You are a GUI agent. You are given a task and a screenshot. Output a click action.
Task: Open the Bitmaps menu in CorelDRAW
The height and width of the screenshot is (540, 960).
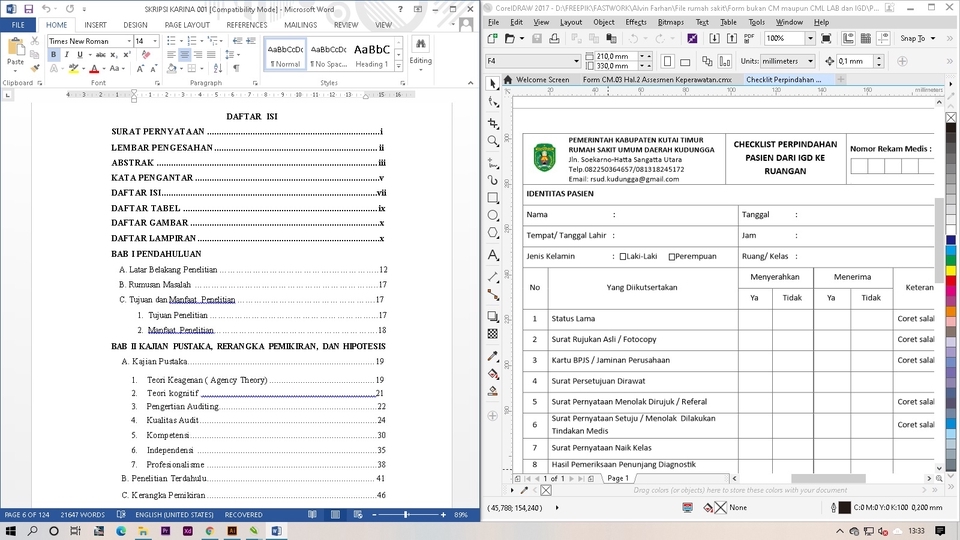(670, 22)
